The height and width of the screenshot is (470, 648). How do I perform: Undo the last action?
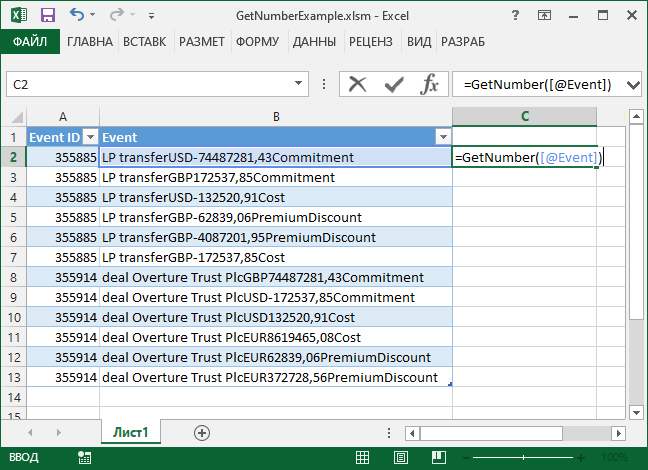77,15
